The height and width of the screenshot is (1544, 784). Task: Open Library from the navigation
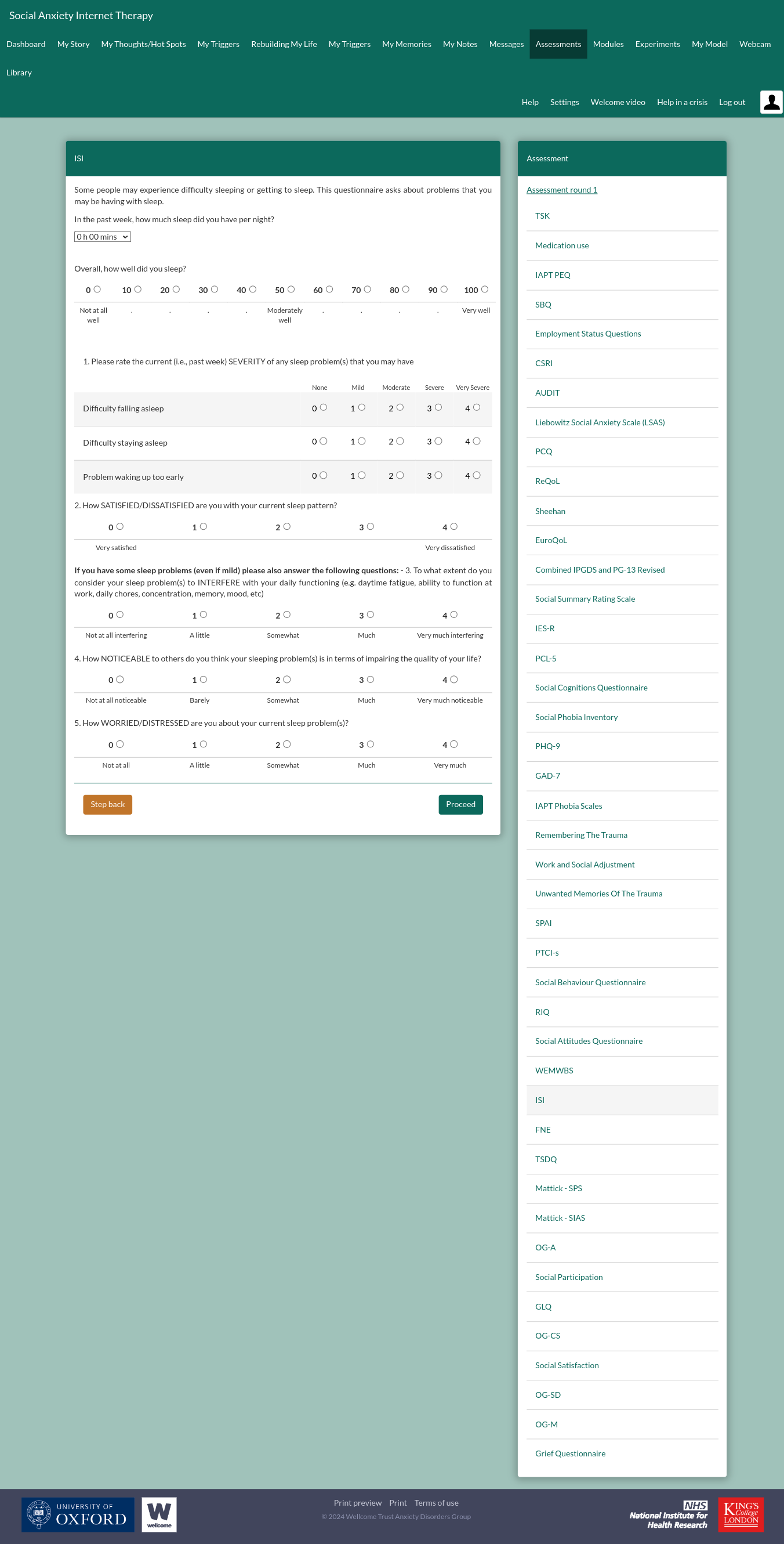click(19, 73)
